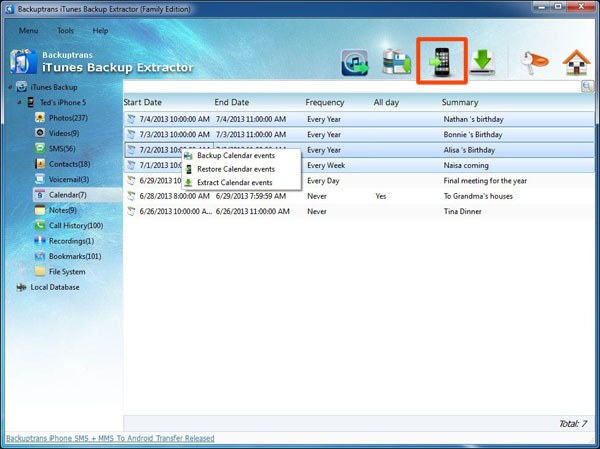Select Videos(9) in the sidebar
The image size is (600, 449).
(64, 133)
